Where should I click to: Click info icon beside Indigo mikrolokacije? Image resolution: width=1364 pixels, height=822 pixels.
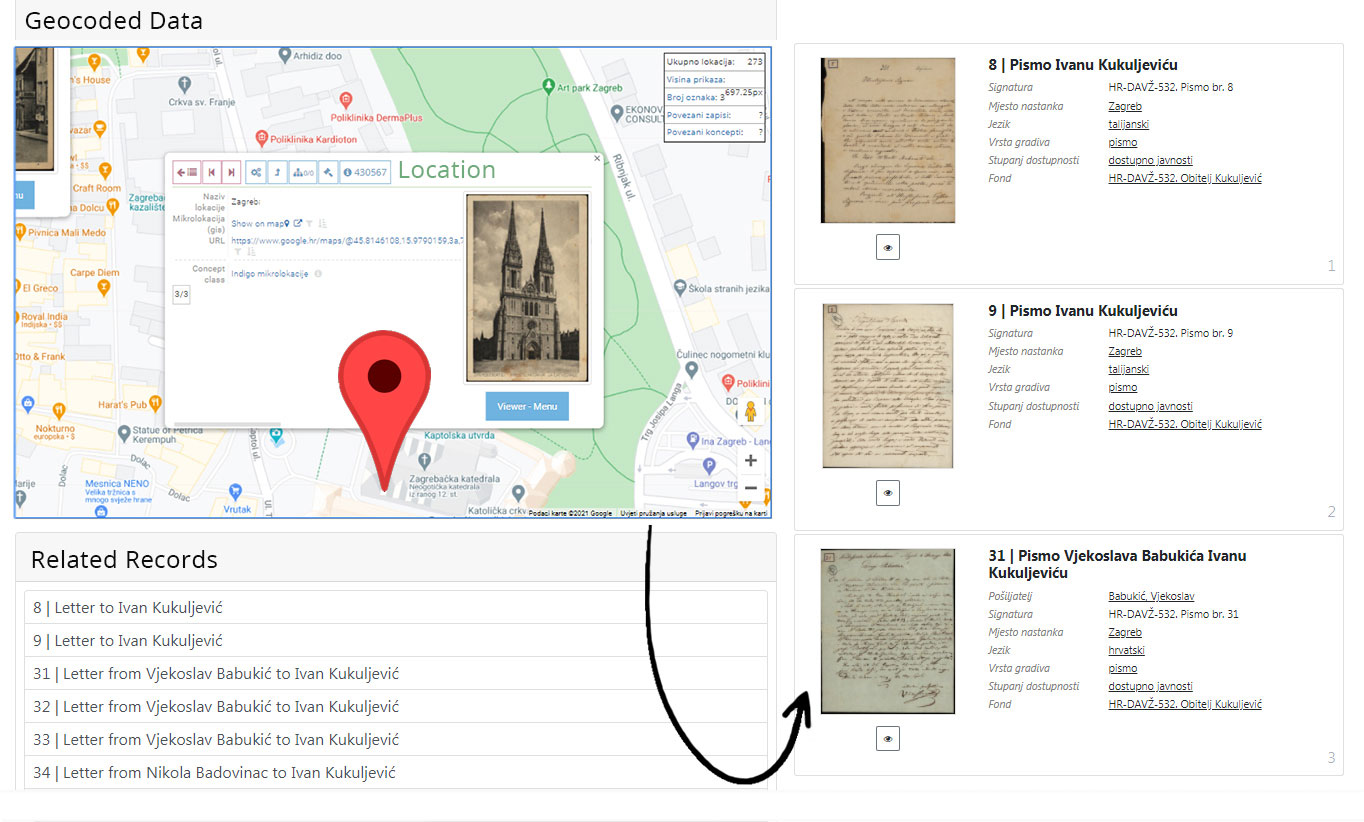[318, 273]
